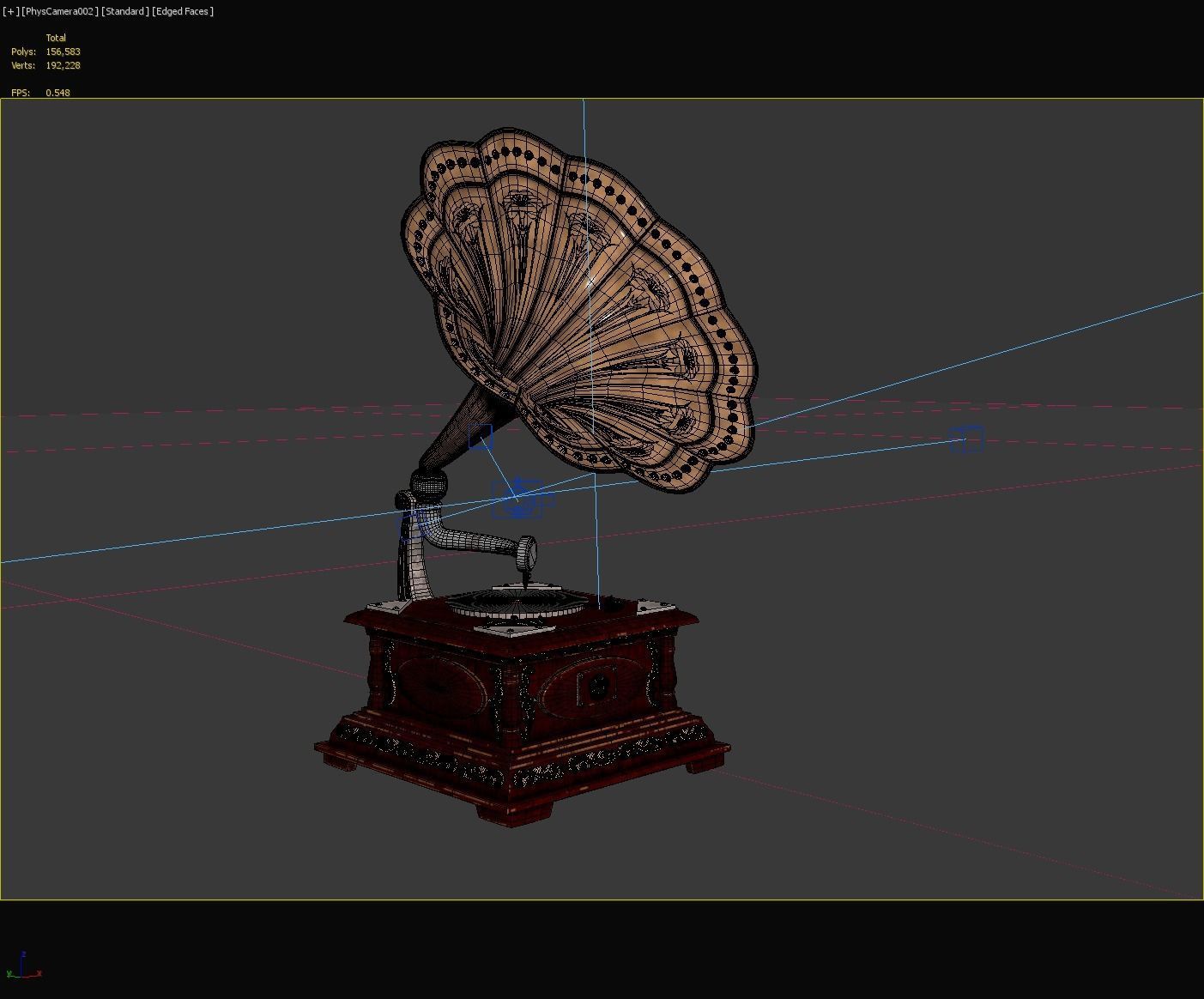Click the Polys: label
Screen dimensions: 1204x999
[x=23, y=51]
